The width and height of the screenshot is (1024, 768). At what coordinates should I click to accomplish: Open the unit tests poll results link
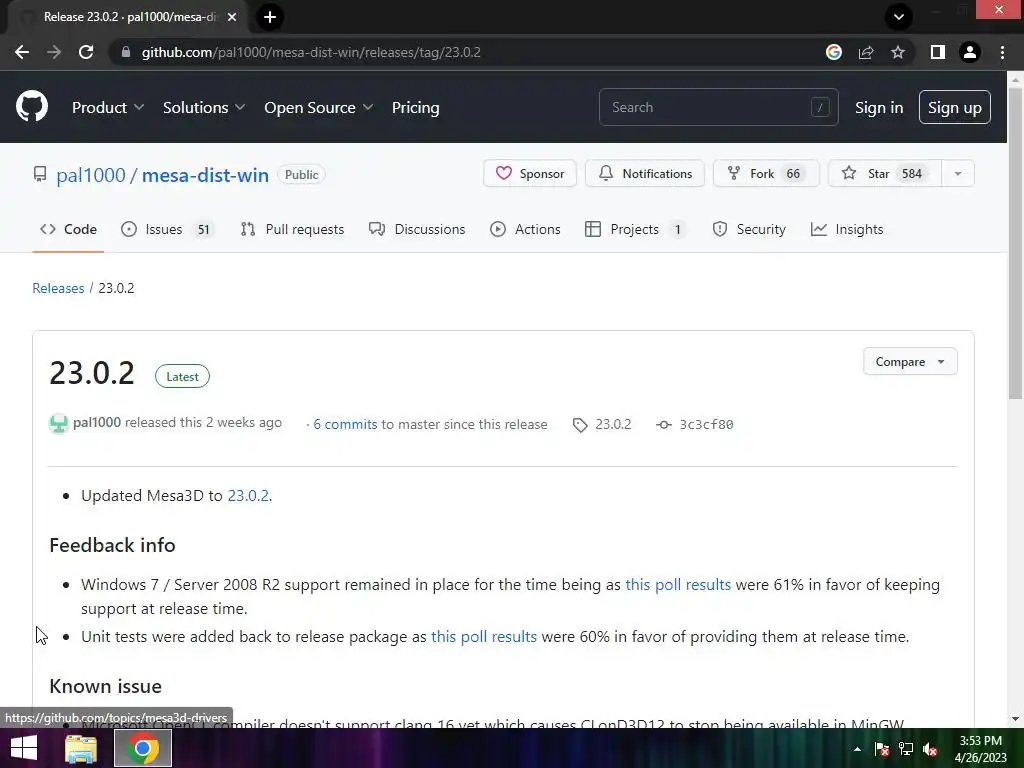coord(484,637)
